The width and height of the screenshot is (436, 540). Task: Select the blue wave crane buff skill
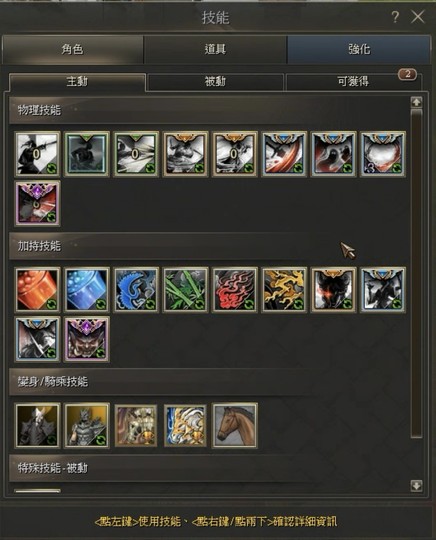(x=136, y=290)
